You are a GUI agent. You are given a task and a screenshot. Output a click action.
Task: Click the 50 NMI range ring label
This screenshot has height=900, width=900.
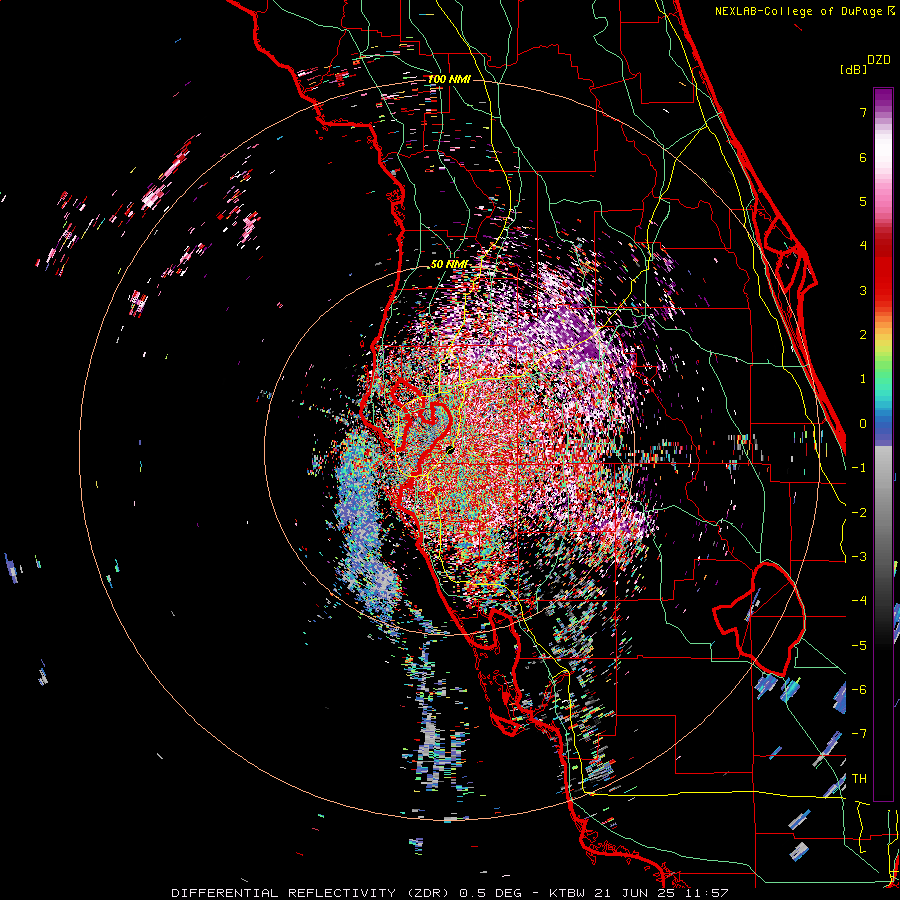(x=449, y=264)
